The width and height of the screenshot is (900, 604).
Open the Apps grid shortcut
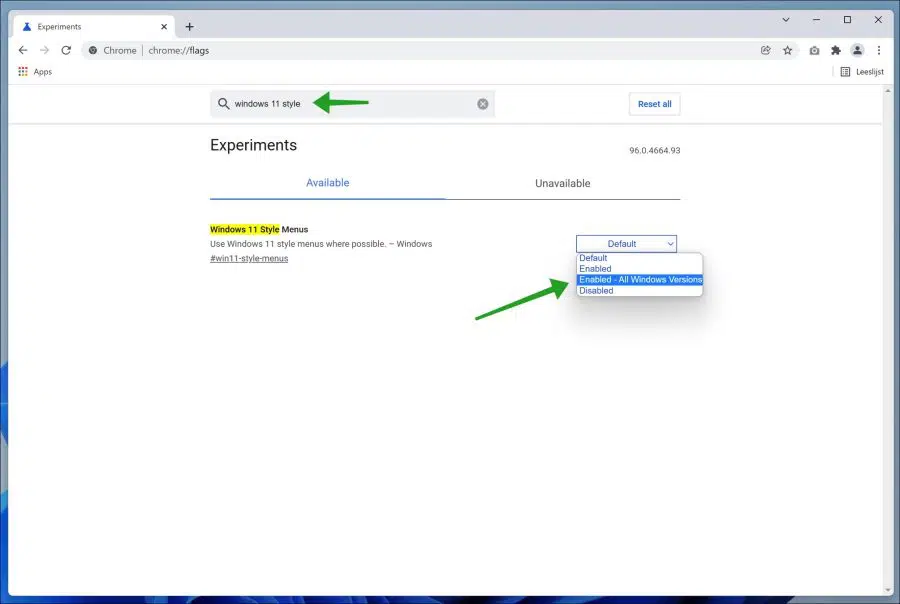(x=35, y=72)
